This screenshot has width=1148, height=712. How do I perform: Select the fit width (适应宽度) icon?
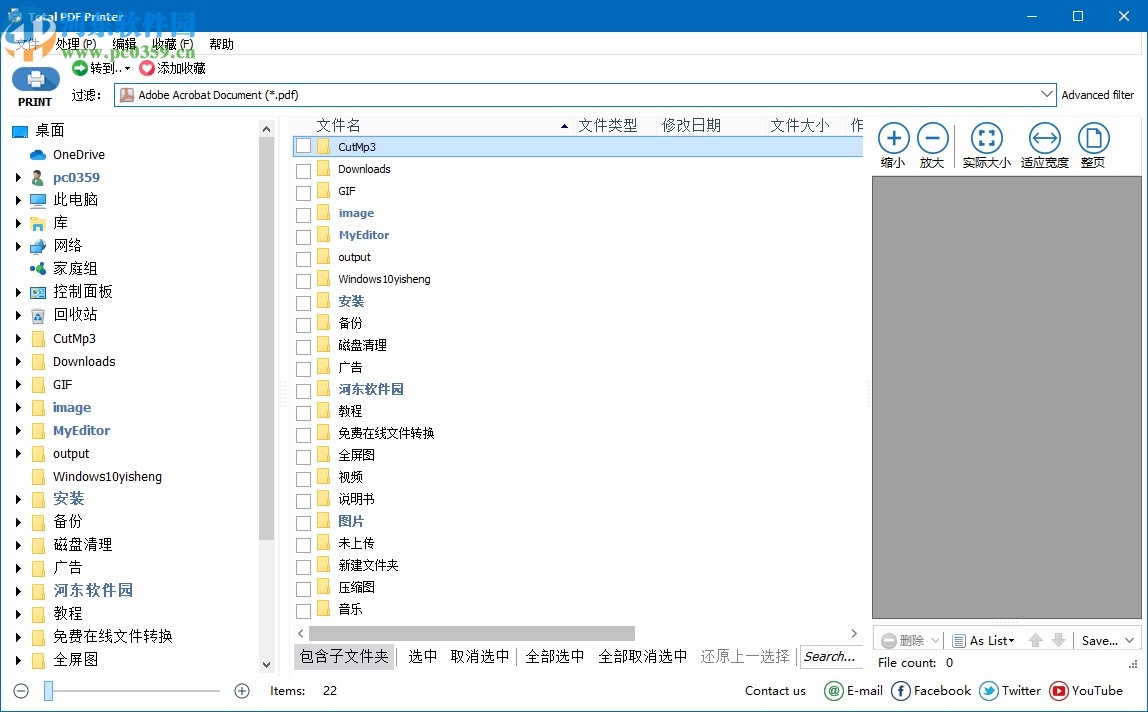tap(1043, 139)
